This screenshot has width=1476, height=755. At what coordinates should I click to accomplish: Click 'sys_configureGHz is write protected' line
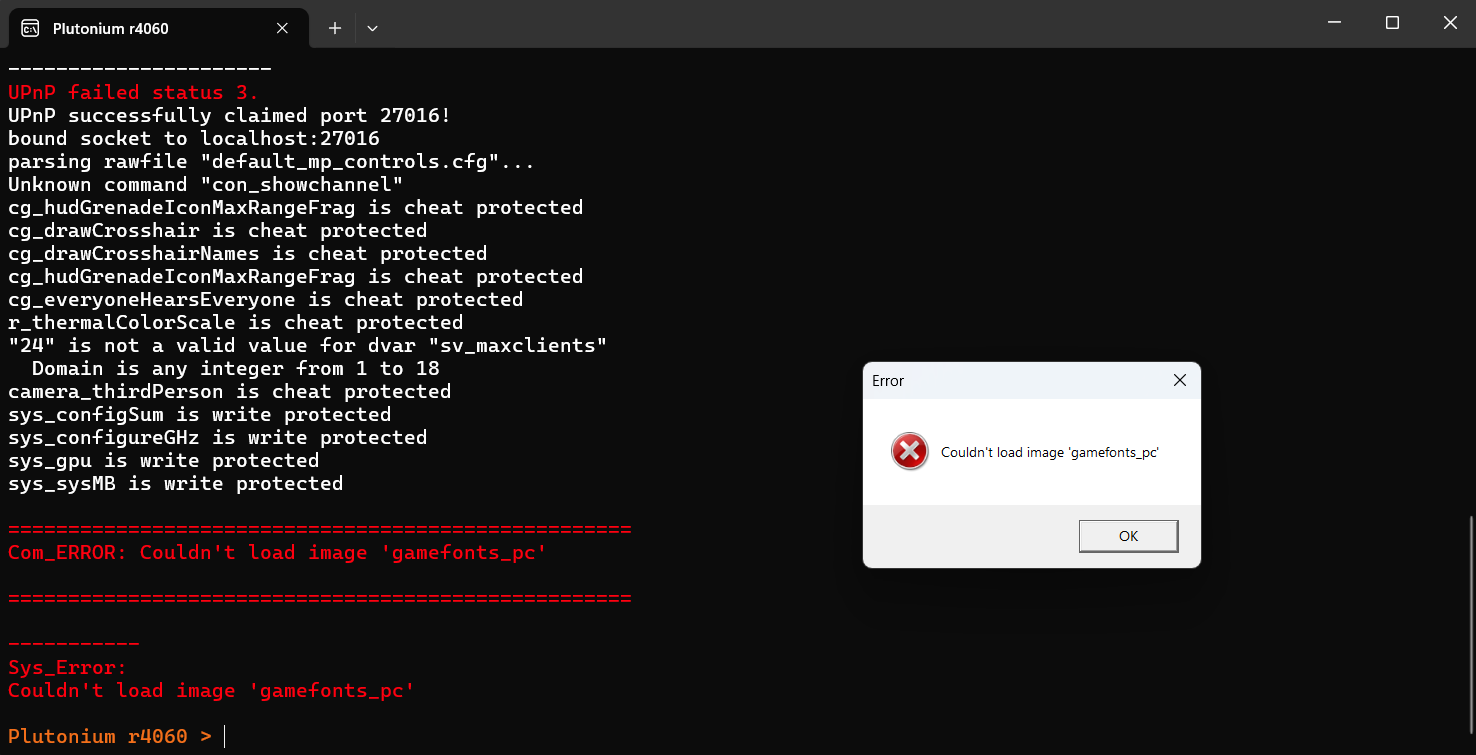click(x=217, y=438)
